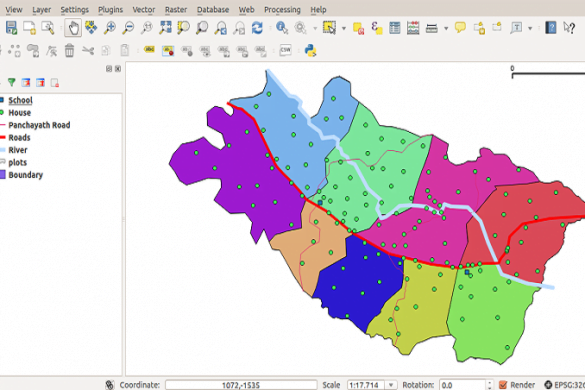Click the Zoom Last icon
Image resolution: width=585 pixels, height=390 pixels.
tap(221, 28)
